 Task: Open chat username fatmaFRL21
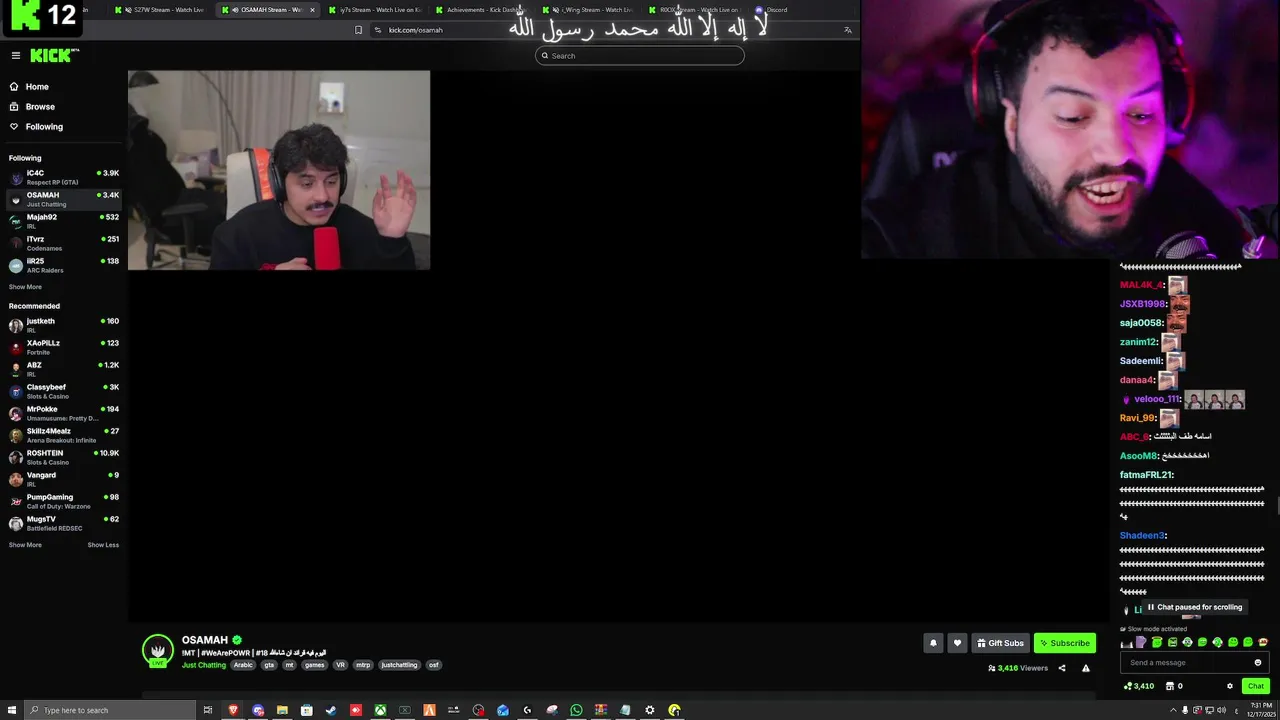pos(1146,475)
